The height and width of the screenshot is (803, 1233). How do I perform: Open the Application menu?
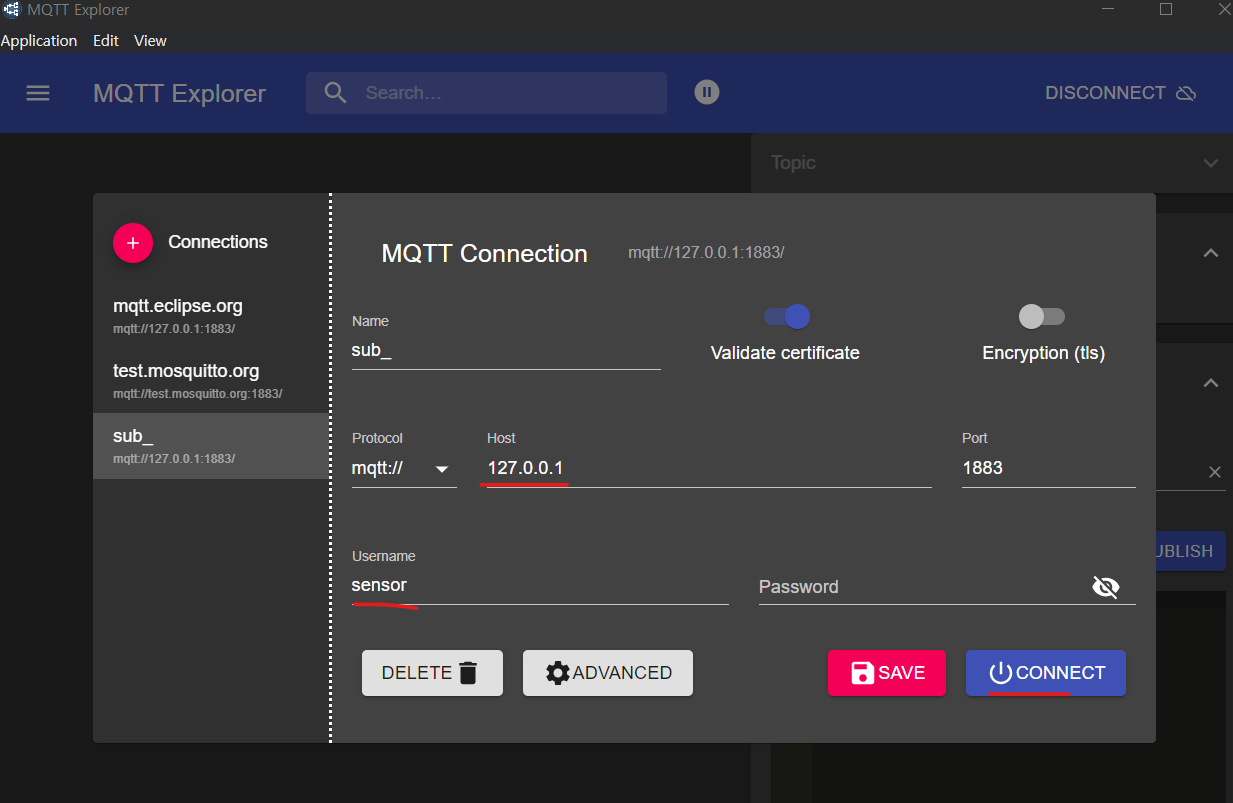click(39, 41)
